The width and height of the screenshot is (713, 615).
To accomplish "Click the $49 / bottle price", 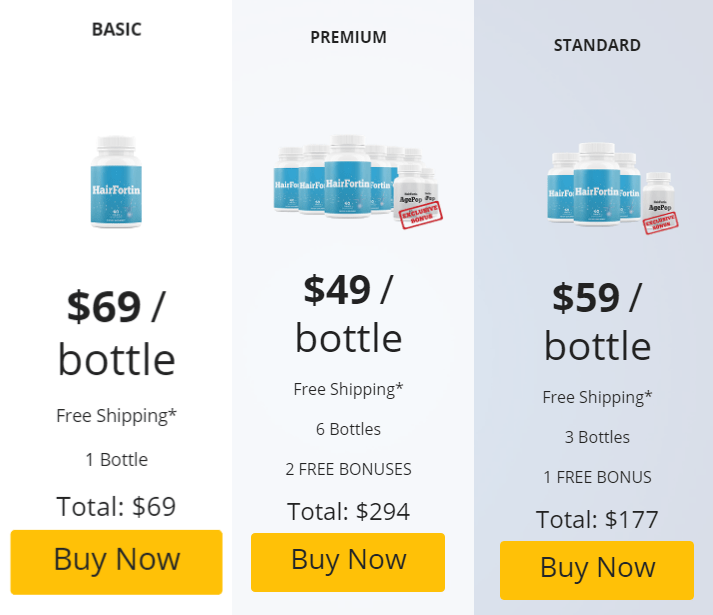I will point(348,314).
